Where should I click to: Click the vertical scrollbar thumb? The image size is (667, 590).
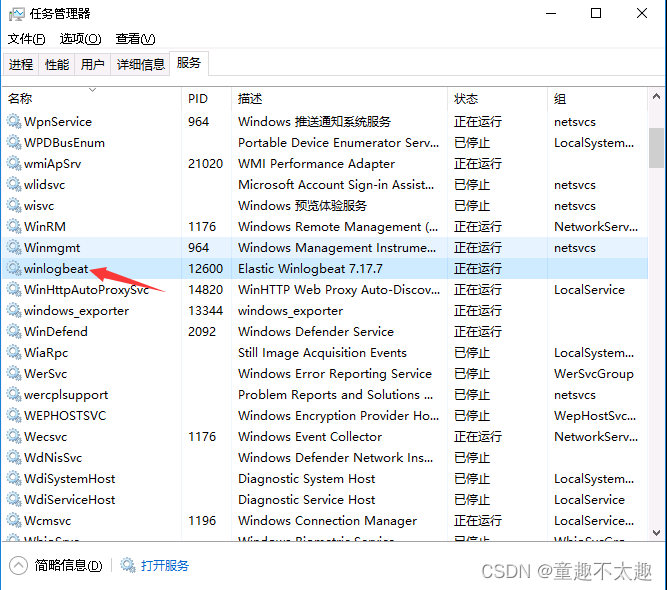[656, 148]
